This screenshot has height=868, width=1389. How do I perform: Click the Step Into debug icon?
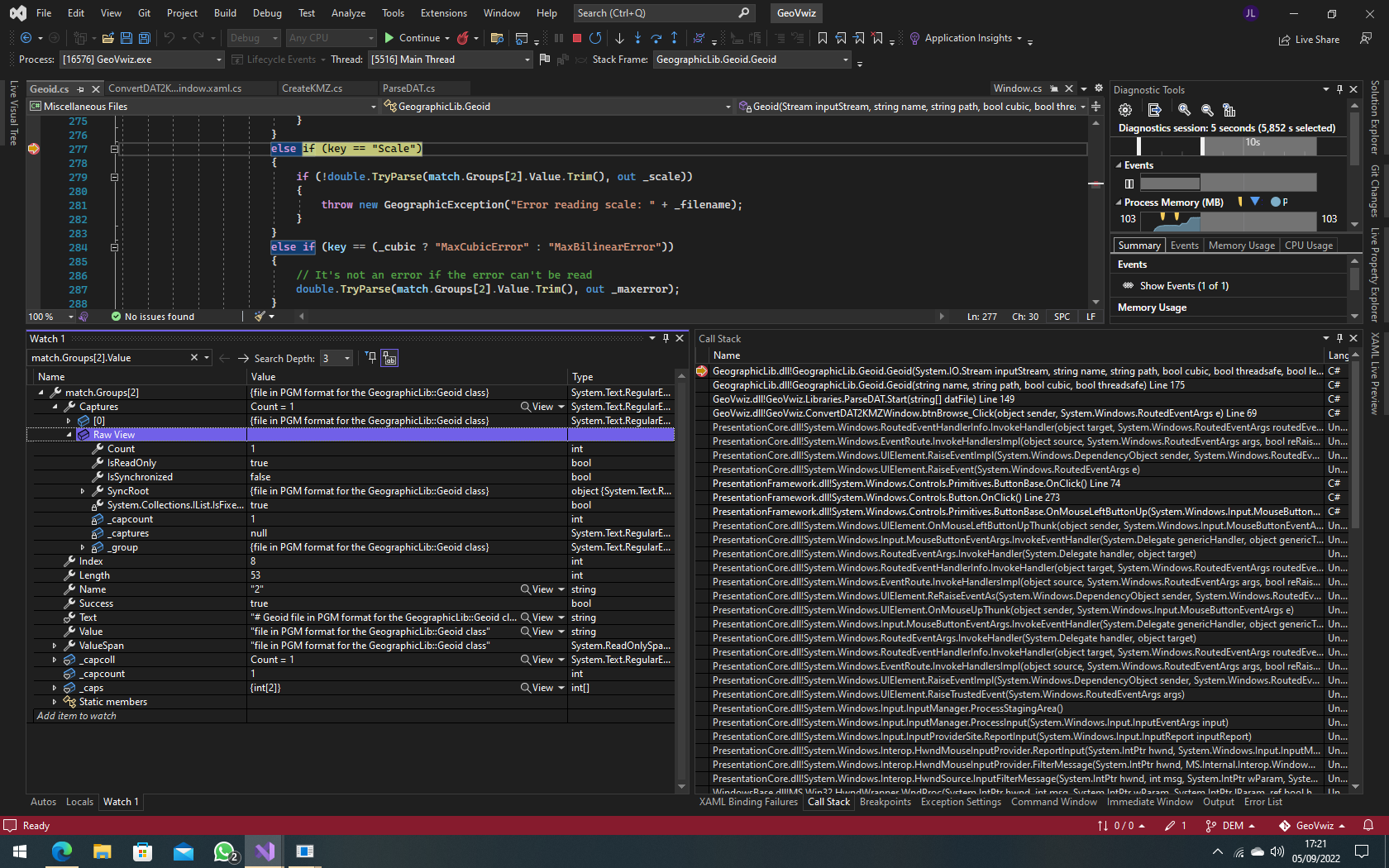coord(637,38)
